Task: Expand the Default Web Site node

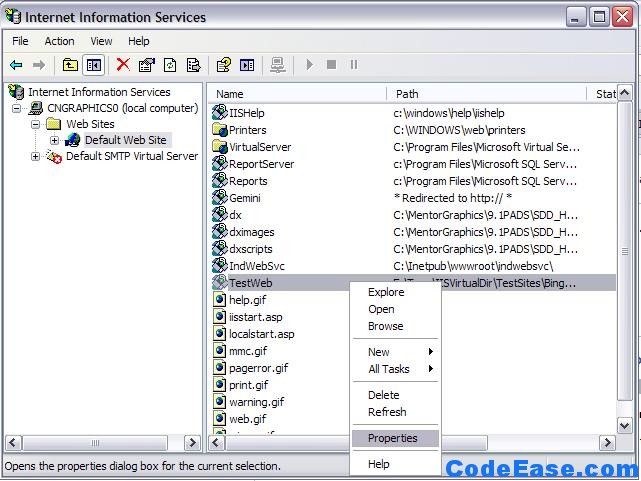Action: tap(54, 140)
